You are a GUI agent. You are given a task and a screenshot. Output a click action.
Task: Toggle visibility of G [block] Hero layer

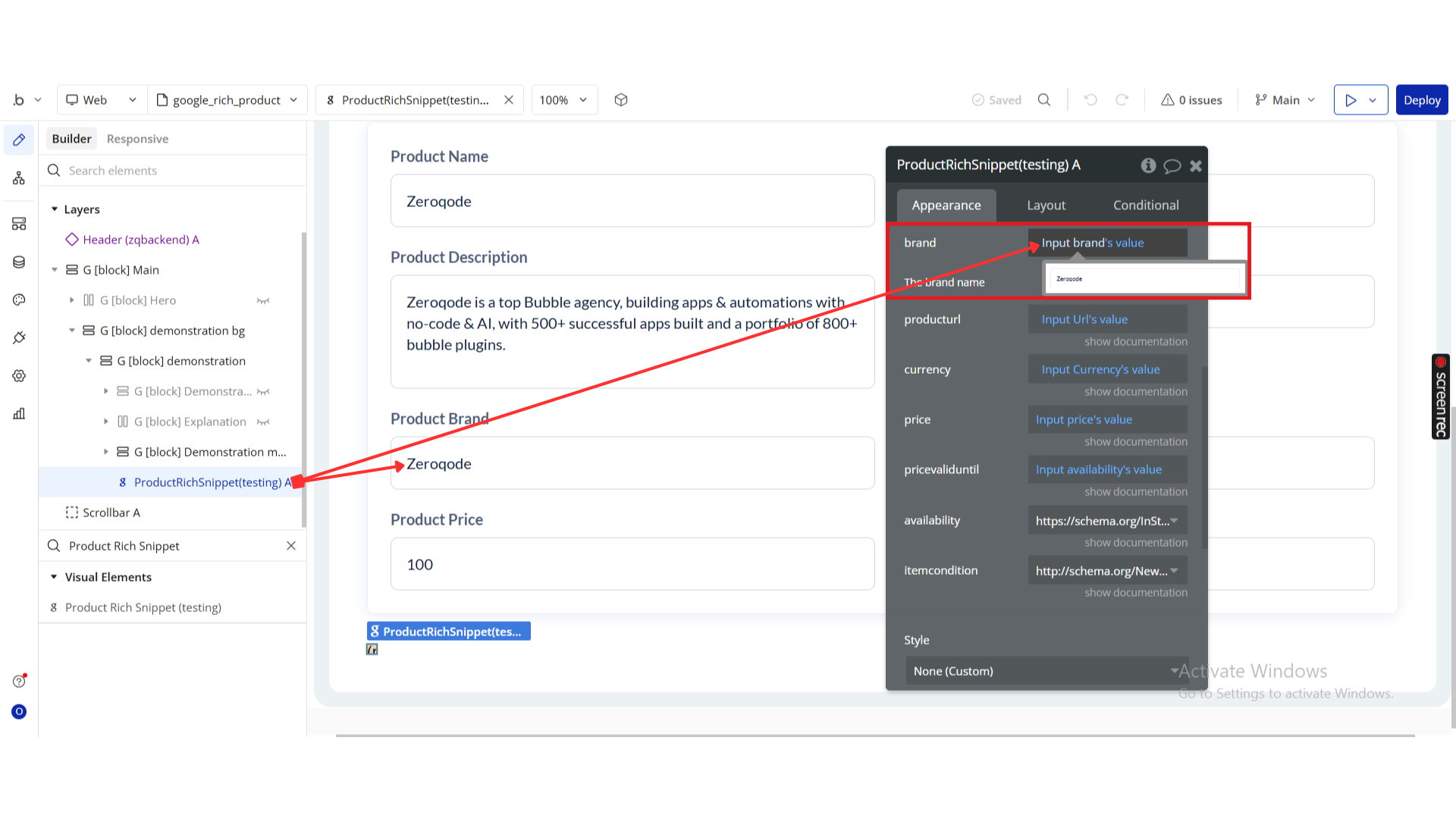pyautogui.click(x=263, y=301)
